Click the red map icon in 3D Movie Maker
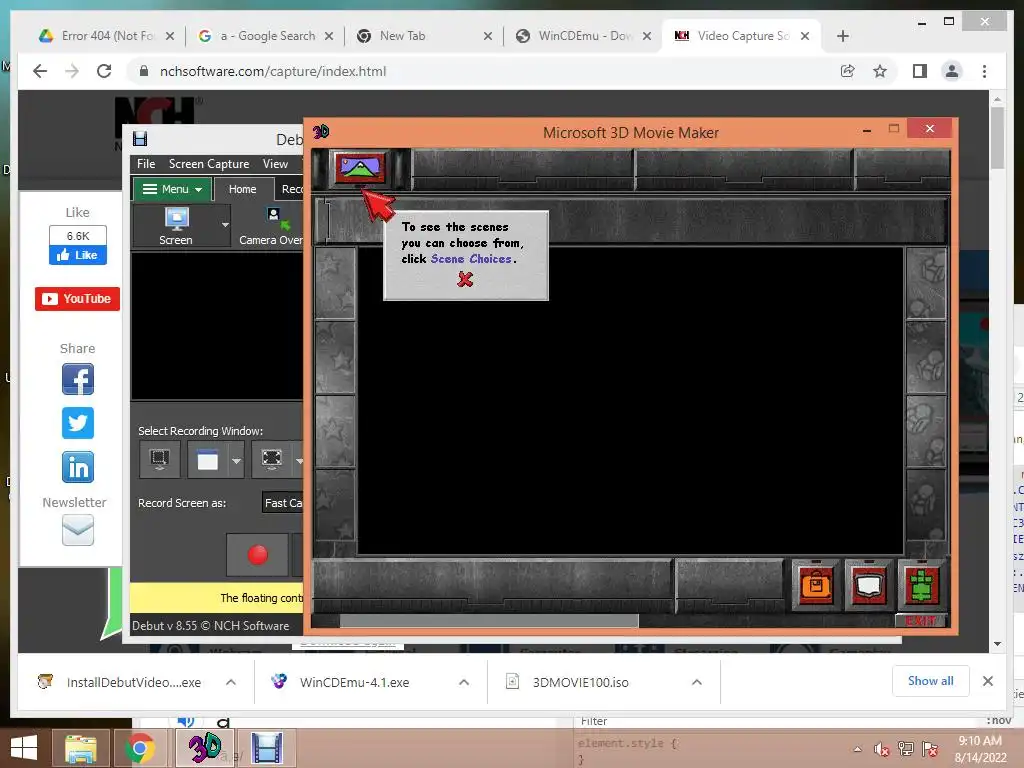Viewport: 1024px width, 768px height. pyautogui.click(x=869, y=584)
